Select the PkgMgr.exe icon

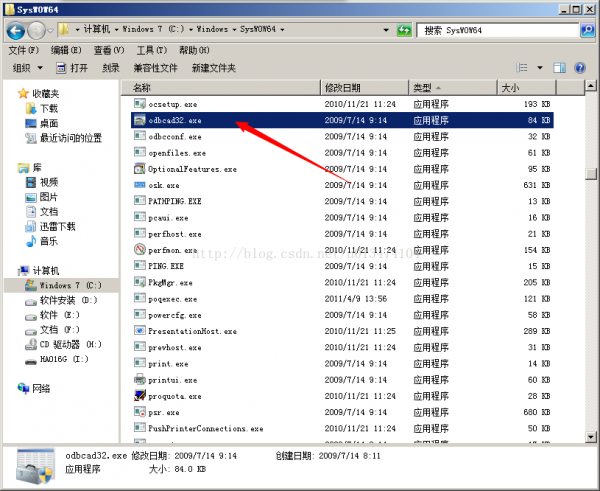click(140, 282)
